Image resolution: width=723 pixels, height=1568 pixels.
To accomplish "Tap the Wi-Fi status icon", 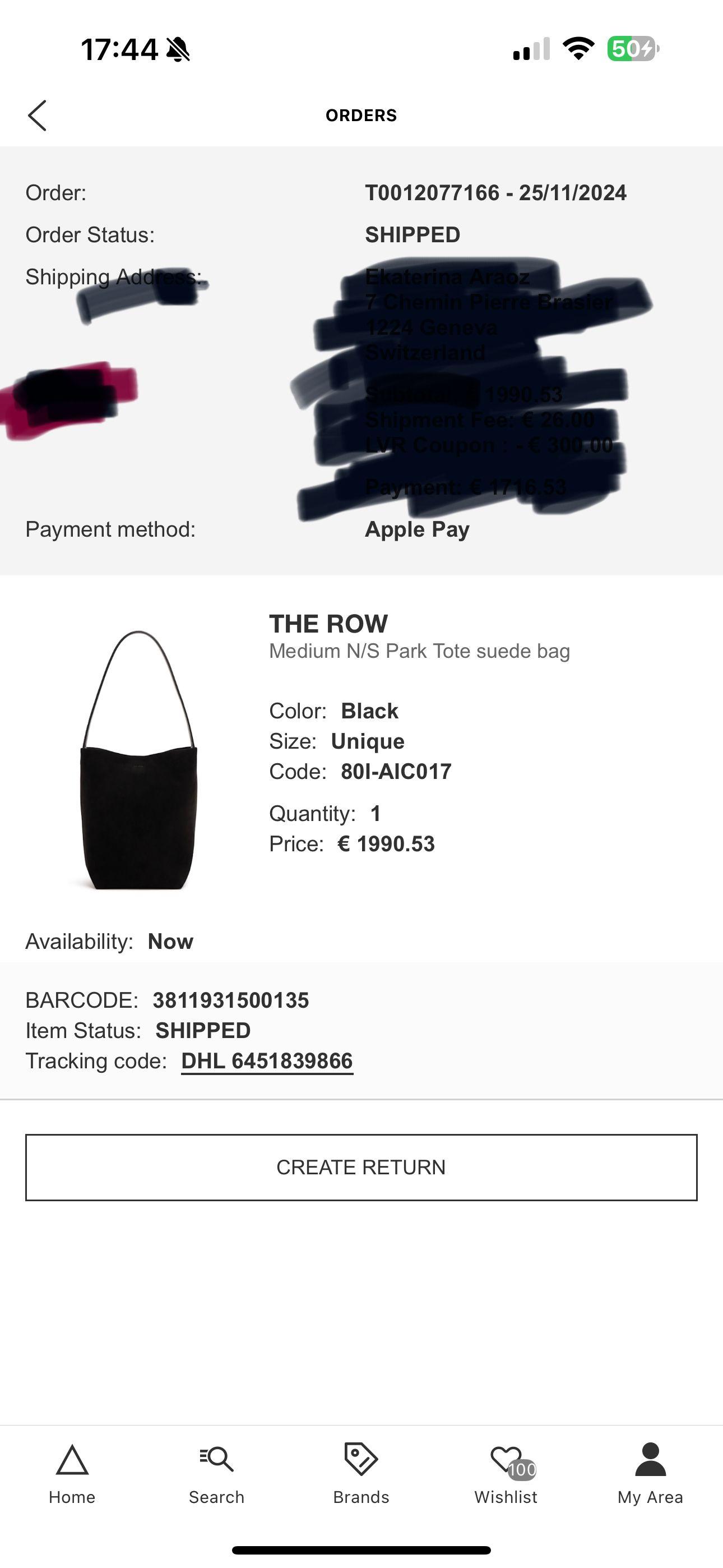I will click(577, 48).
